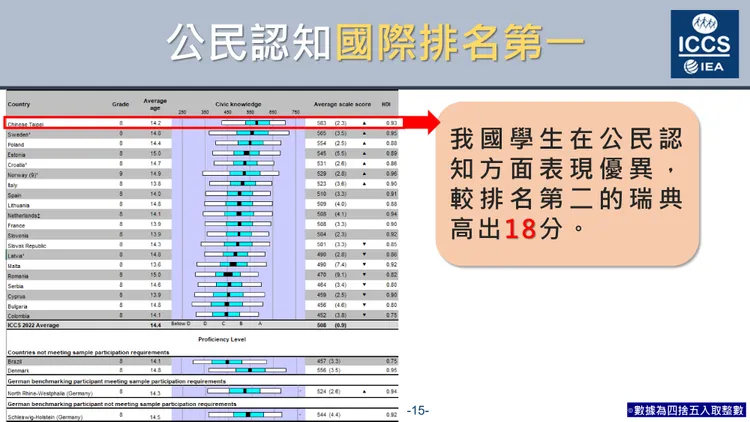Click the Cyprus country label
750x422 pixels.
click(x=16, y=296)
